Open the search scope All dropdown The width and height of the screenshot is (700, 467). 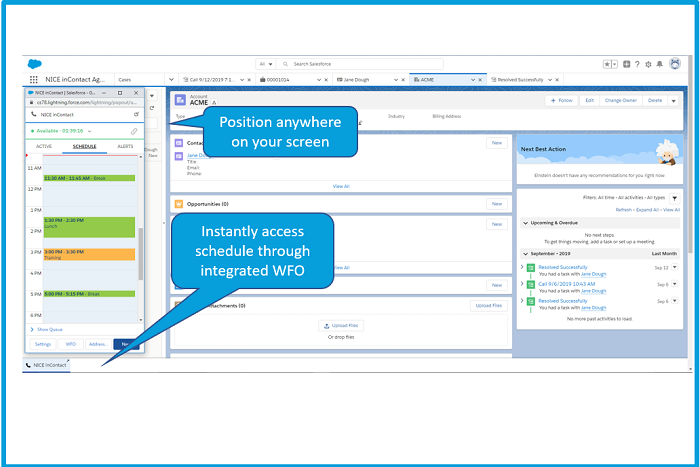265,63
